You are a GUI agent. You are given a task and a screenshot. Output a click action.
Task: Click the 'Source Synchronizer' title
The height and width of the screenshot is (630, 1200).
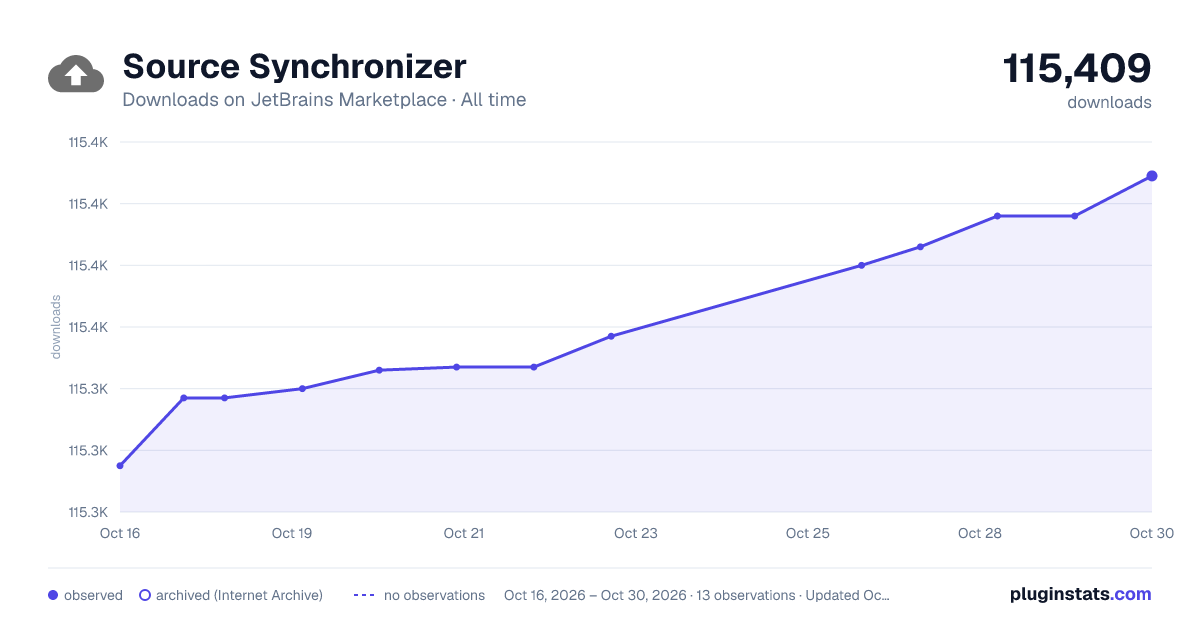click(x=294, y=66)
